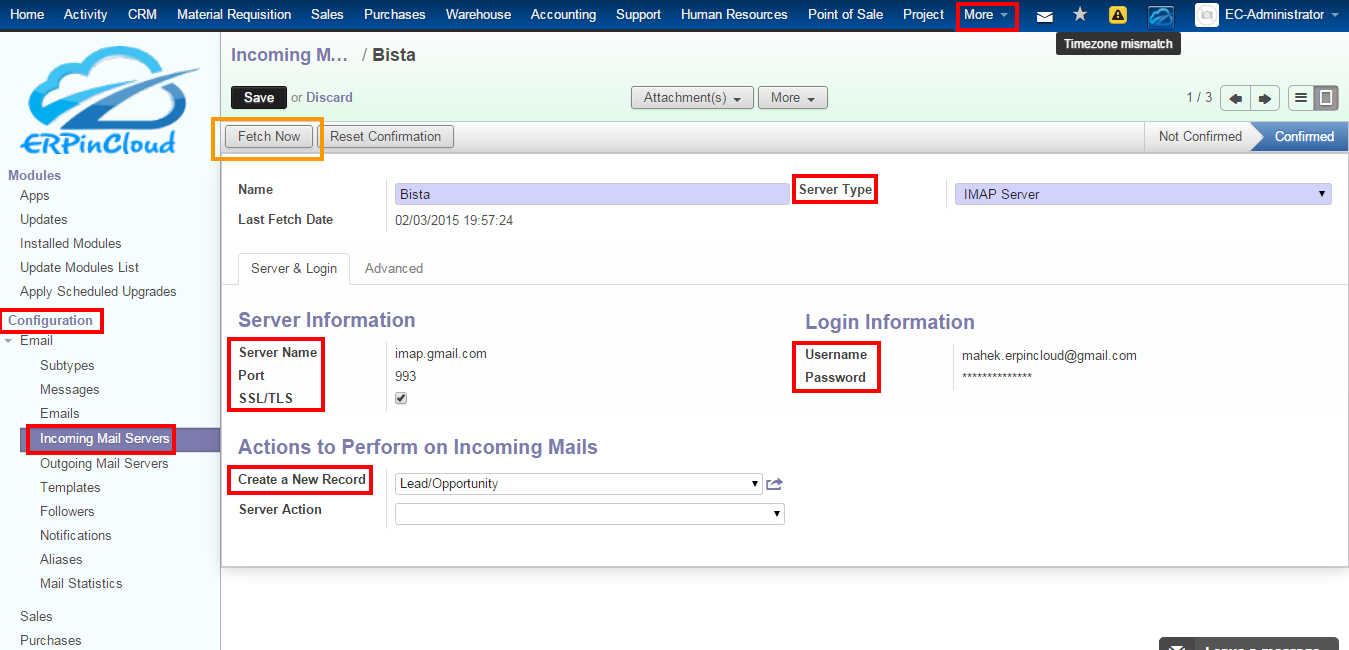
Task: Open the Server Type IMAP Server dropdown
Action: pos(1143,194)
